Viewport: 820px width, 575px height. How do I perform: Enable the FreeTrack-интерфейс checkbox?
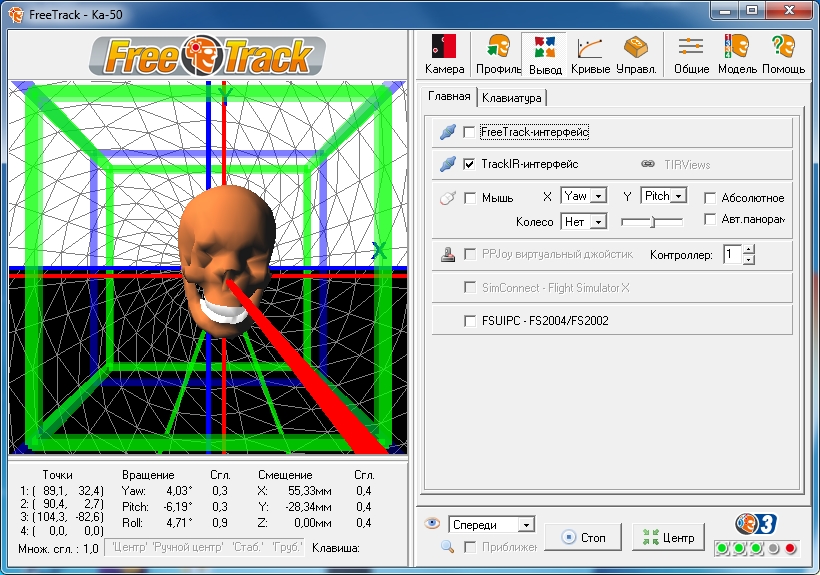[x=469, y=132]
